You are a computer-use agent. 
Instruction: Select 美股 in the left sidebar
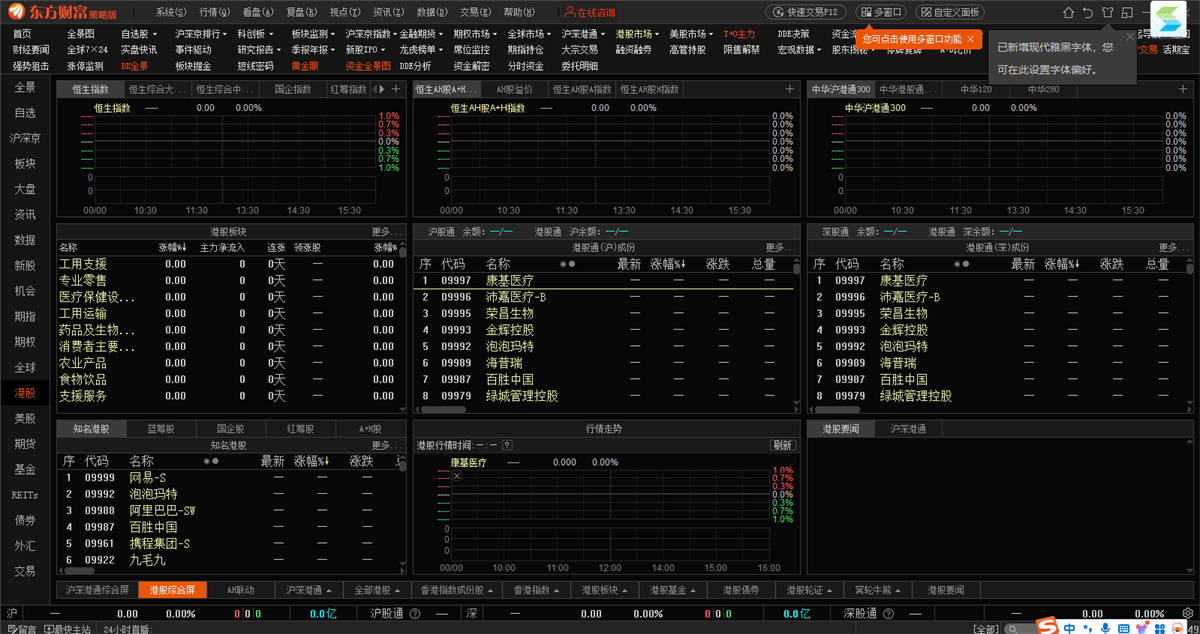click(25, 418)
